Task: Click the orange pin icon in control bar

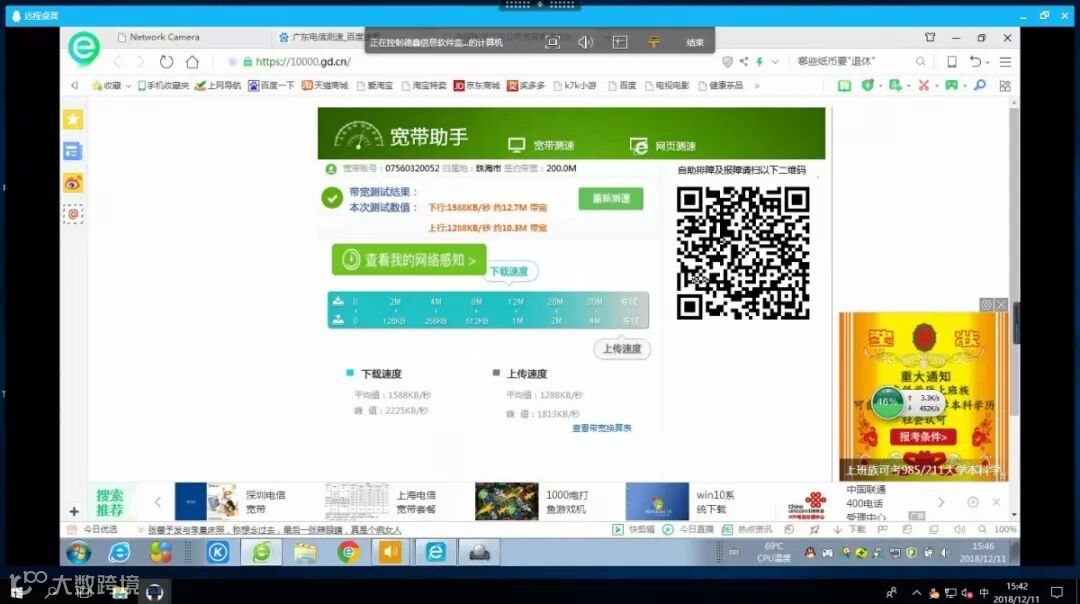Action: pos(654,42)
